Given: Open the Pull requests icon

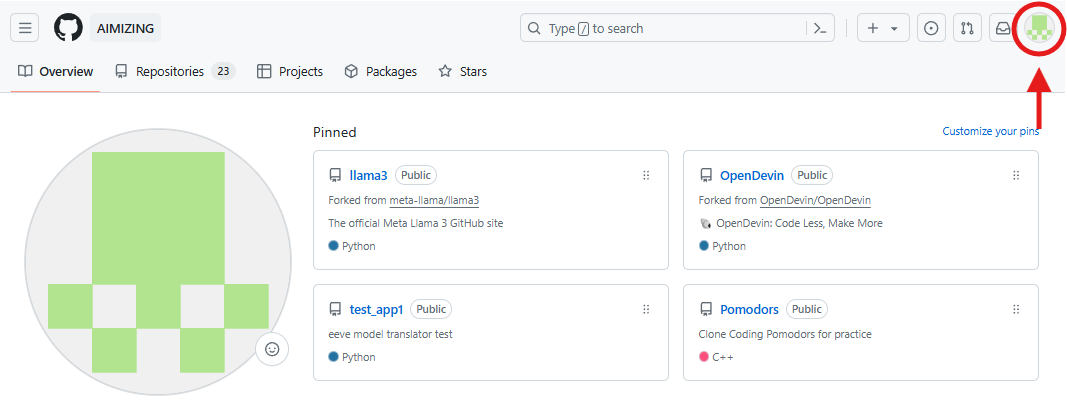Looking at the screenshot, I should click(x=966, y=28).
